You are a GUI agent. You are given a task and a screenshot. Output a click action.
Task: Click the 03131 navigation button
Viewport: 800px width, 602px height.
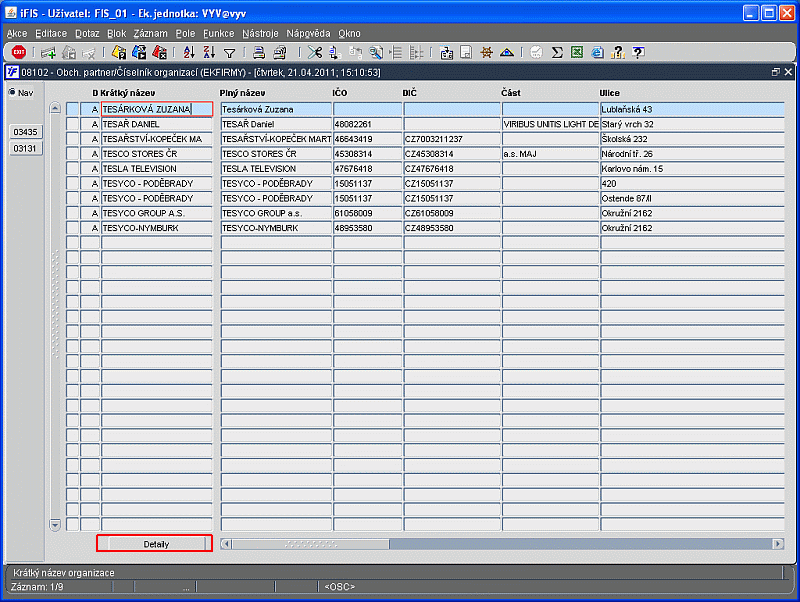[x=26, y=148]
